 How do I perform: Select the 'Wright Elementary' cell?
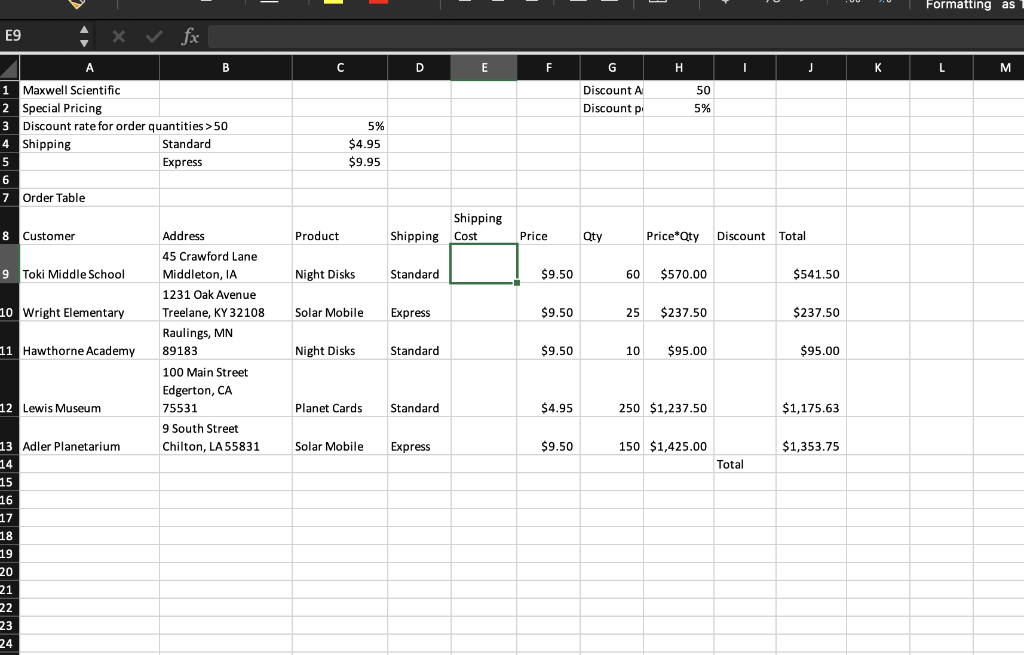click(89, 302)
